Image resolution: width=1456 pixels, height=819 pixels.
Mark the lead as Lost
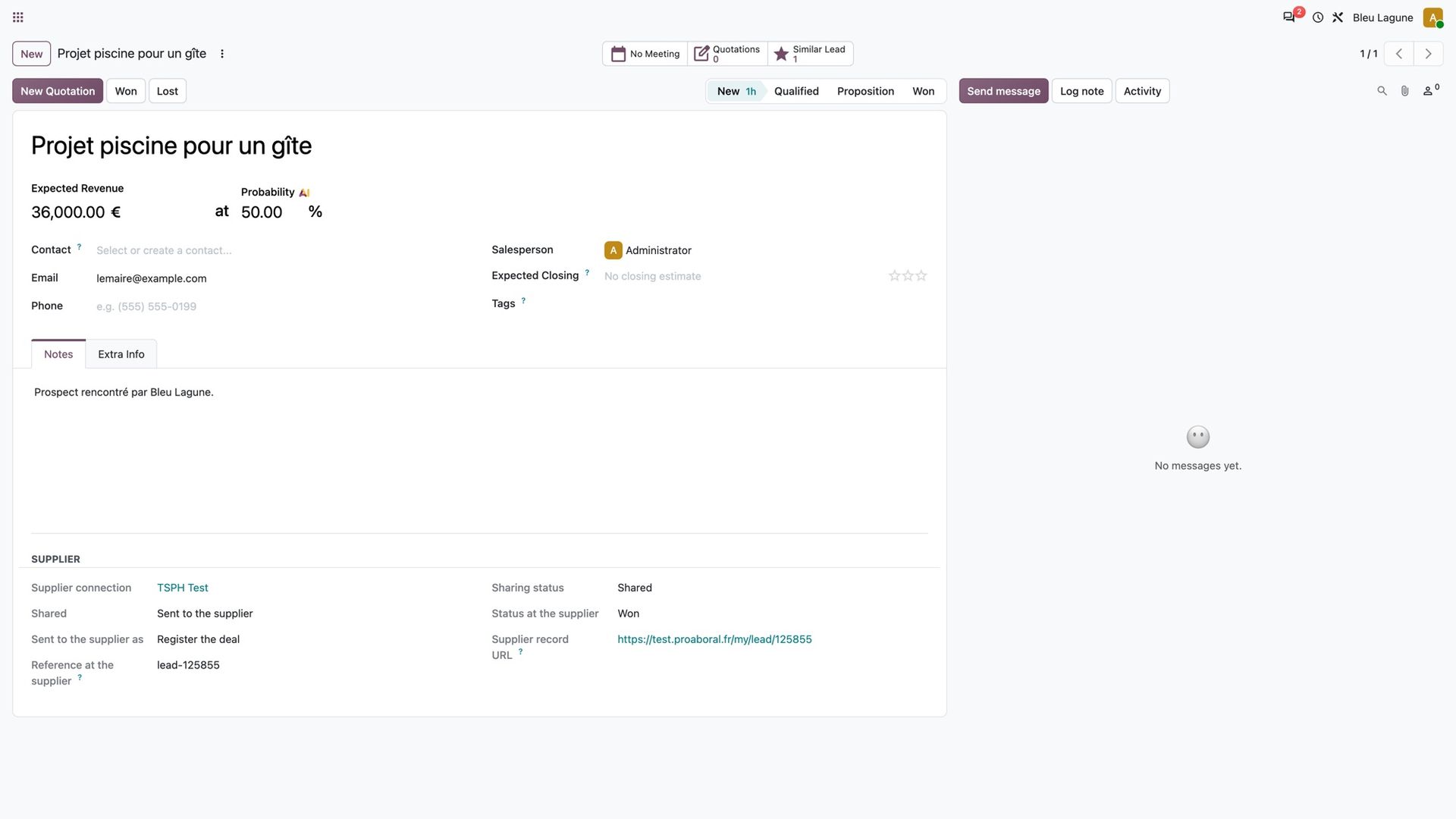(168, 91)
